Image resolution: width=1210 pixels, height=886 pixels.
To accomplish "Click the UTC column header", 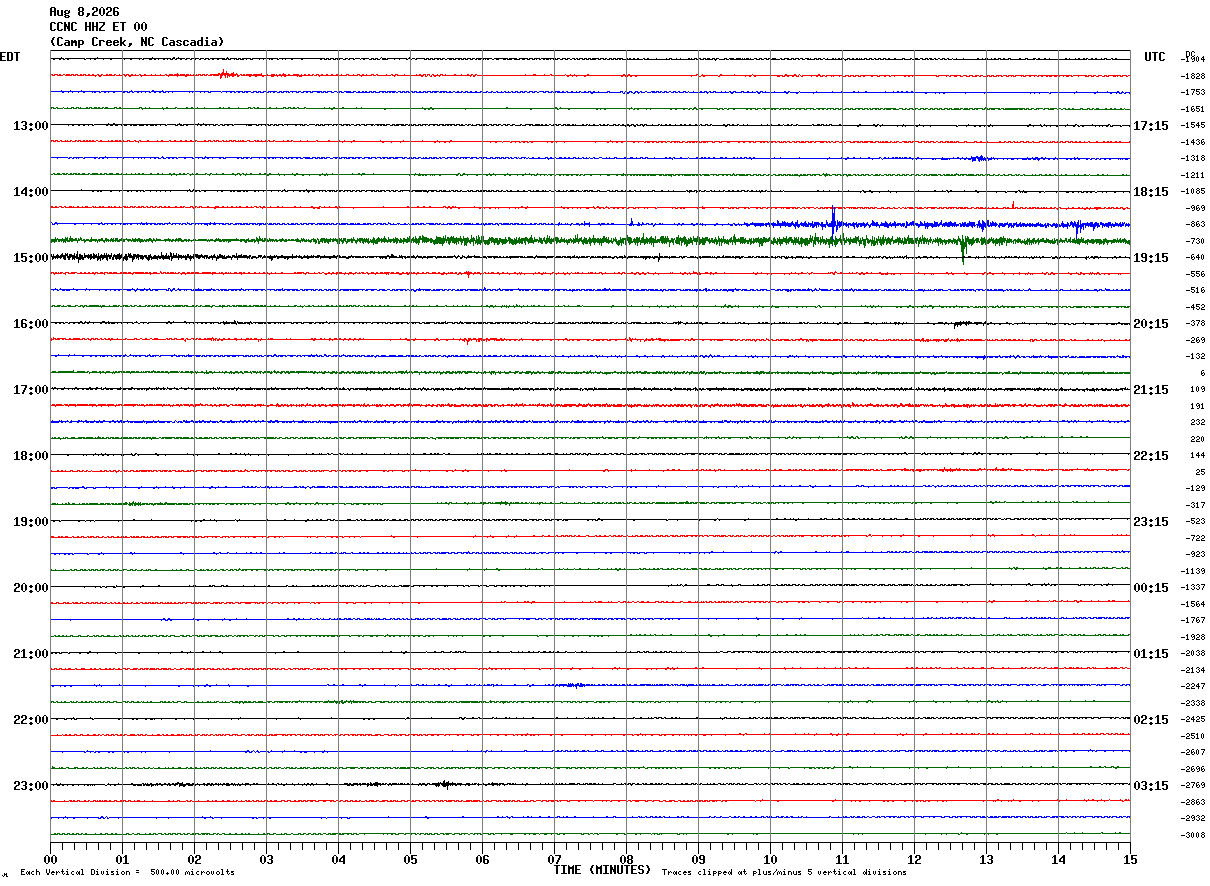I will [1155, 57].
